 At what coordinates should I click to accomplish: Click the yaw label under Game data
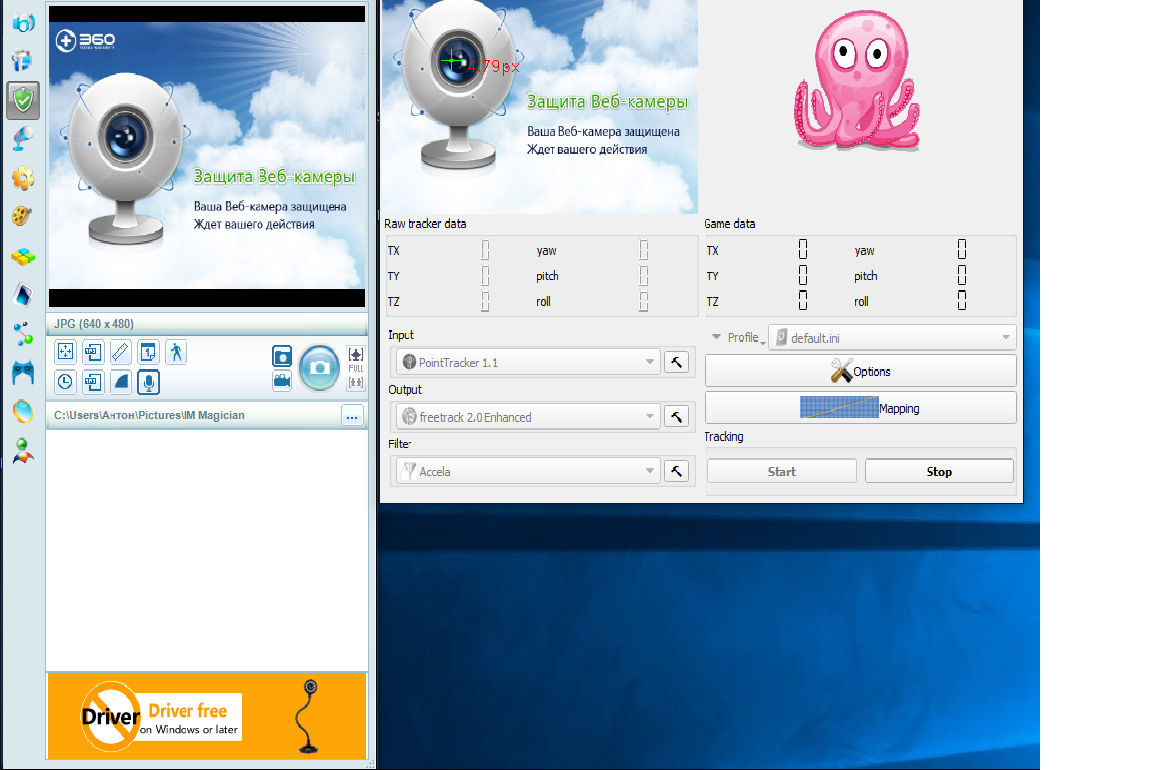864,251
